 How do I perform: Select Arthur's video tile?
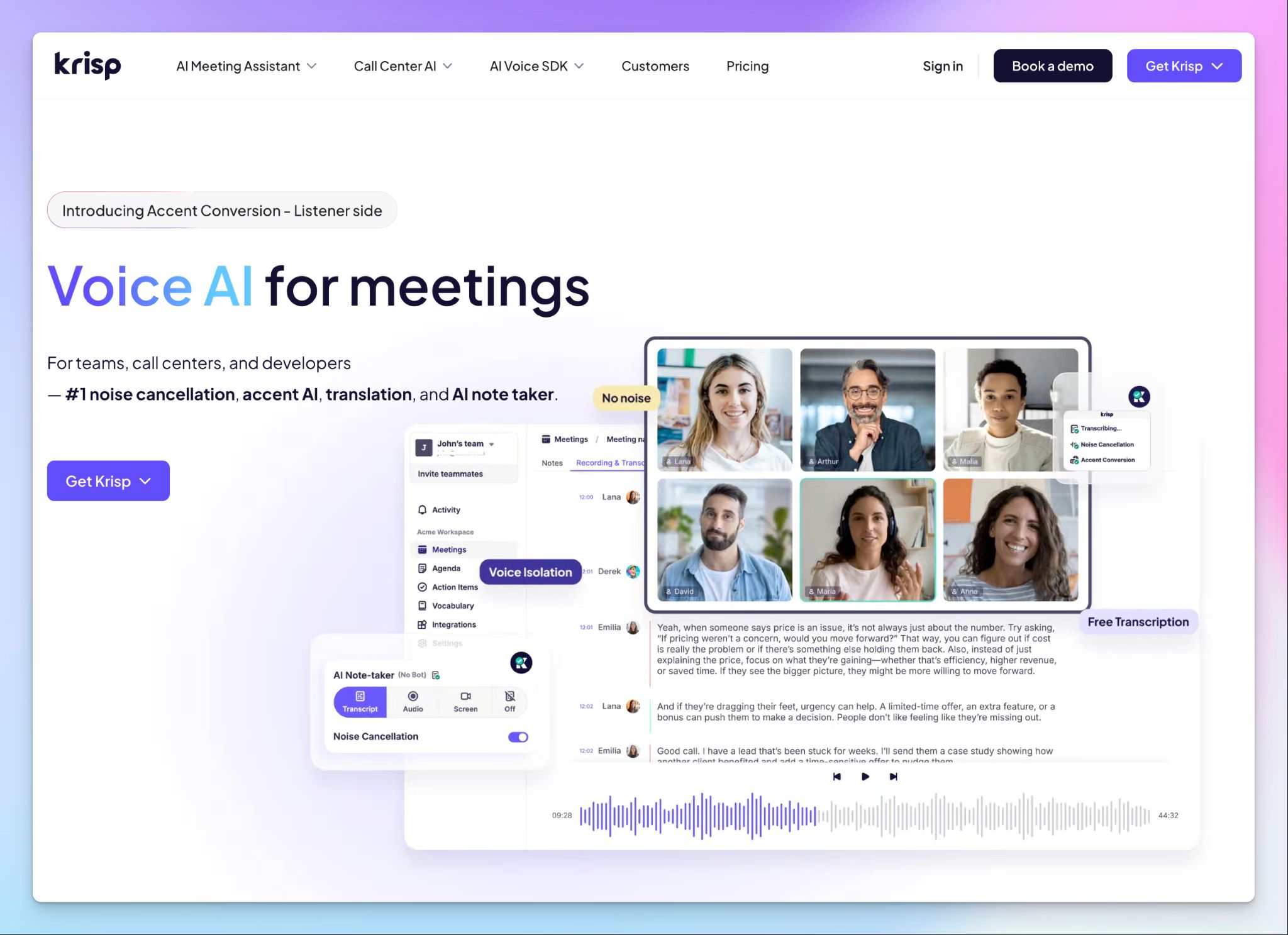867,410
